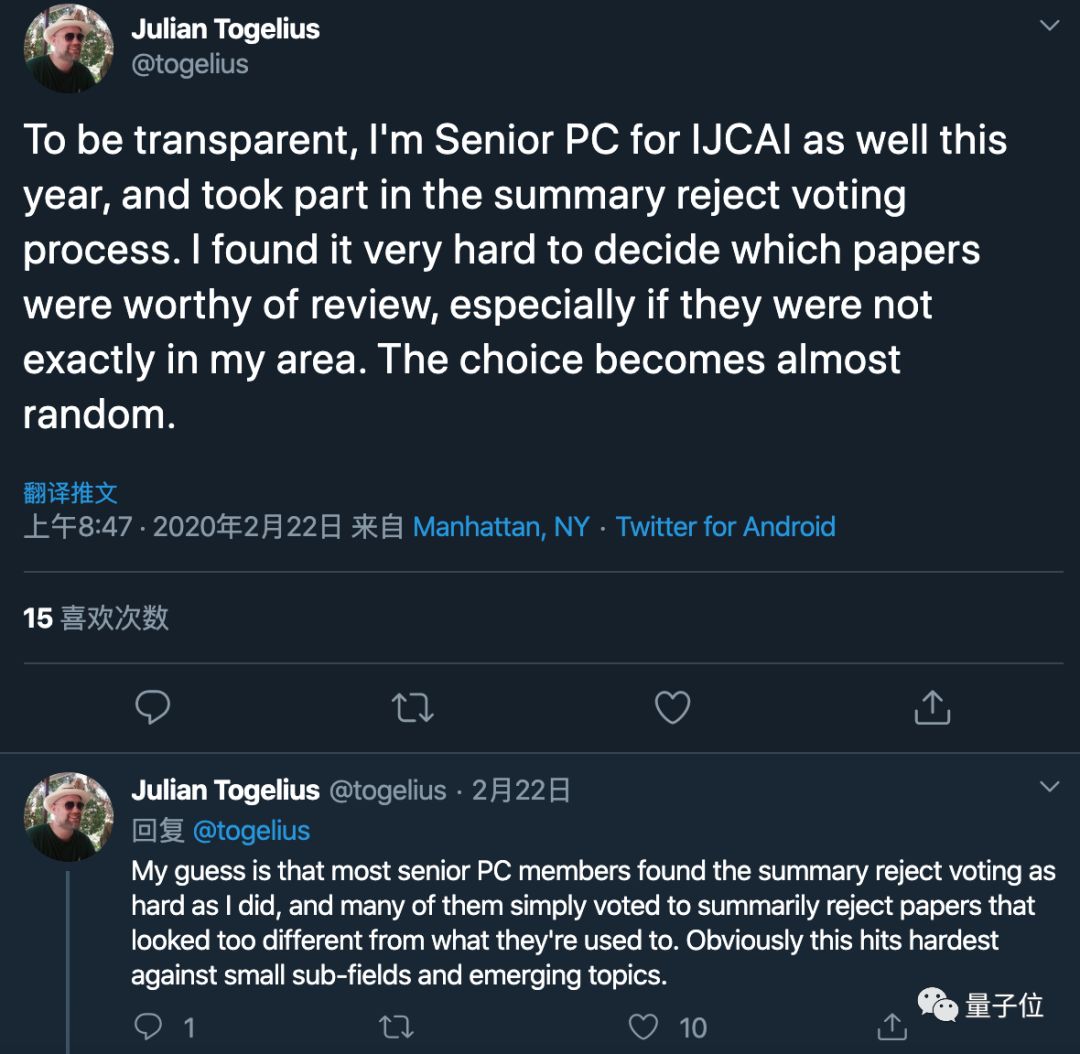This screenshot has height=1054, width=1080.
Task: Open Julian Togelius's large profile avatar
Action: [68, 47]
